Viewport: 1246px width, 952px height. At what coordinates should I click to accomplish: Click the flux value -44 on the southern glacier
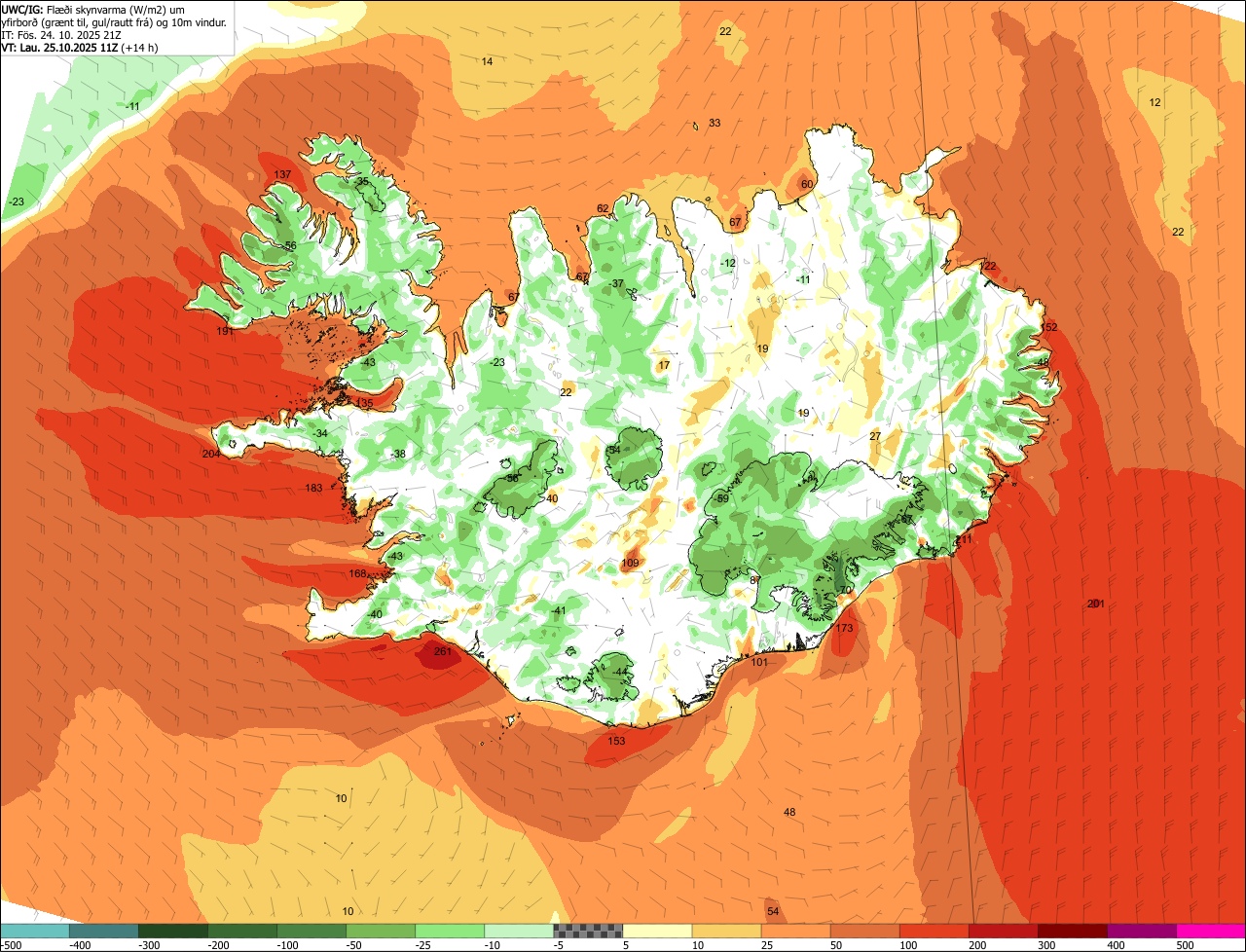(620, 672)
